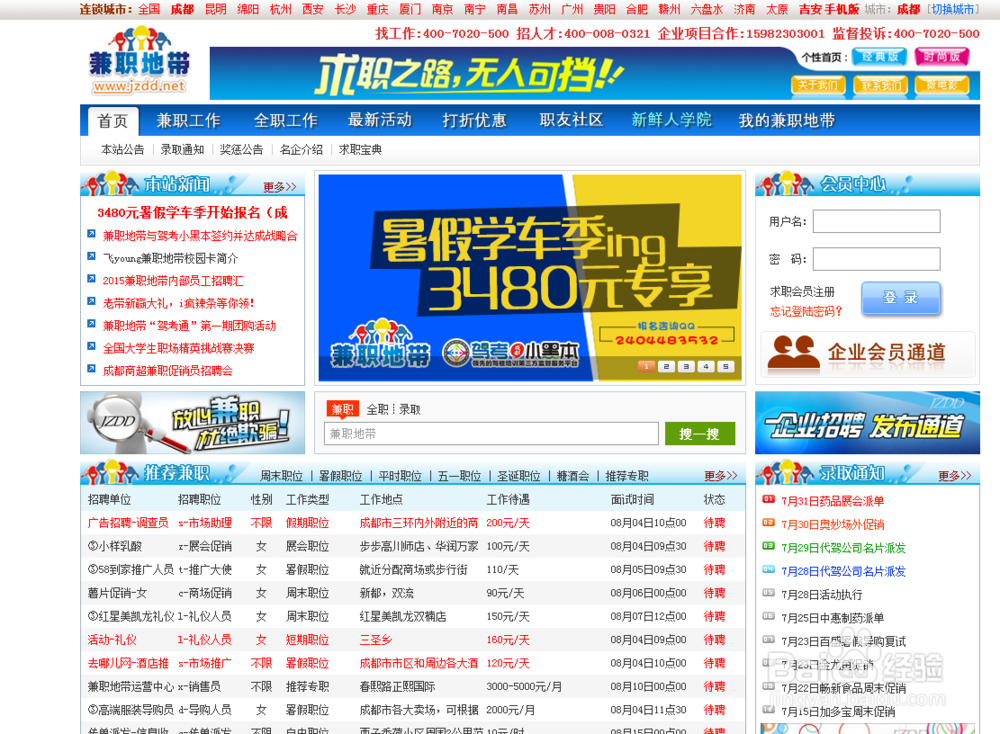Click the 放心兼职 杜绝欺骗 banner

193,423
